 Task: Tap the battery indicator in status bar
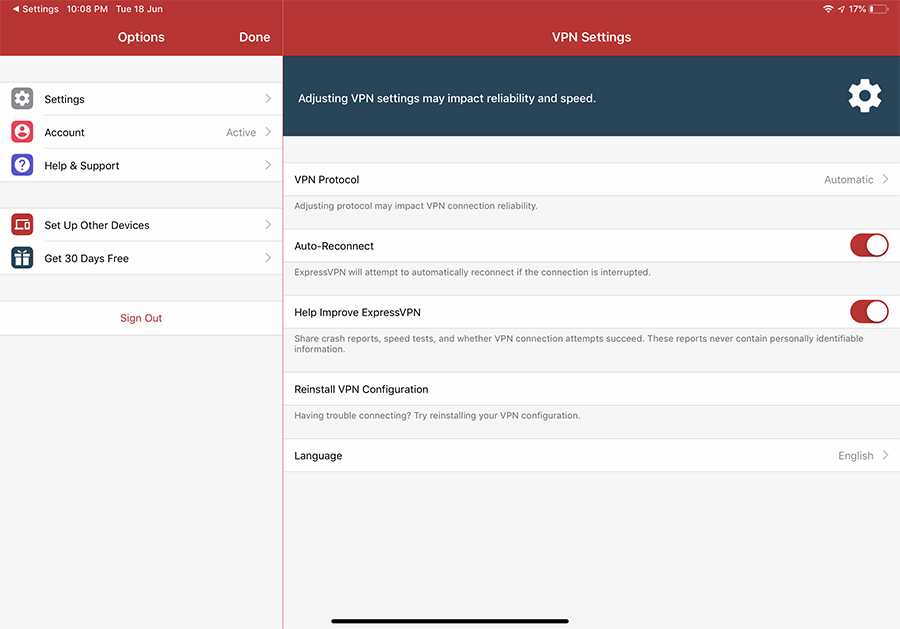878,9
